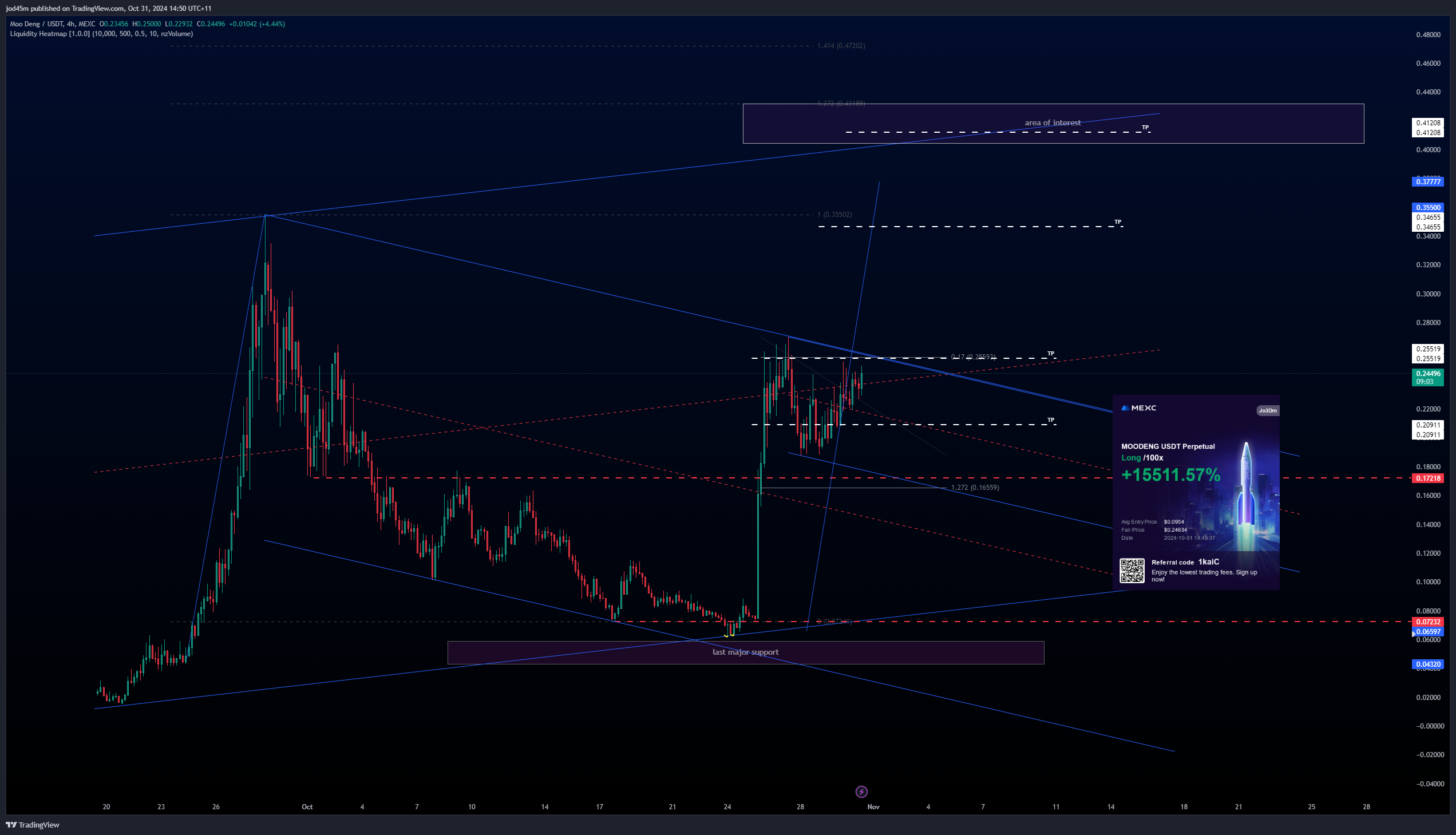Image resolution: width=1456 pixels, height=835 pixels.
Task: Click the Fib label 1.272 (0.43189)
Action: tap(841, 104)
